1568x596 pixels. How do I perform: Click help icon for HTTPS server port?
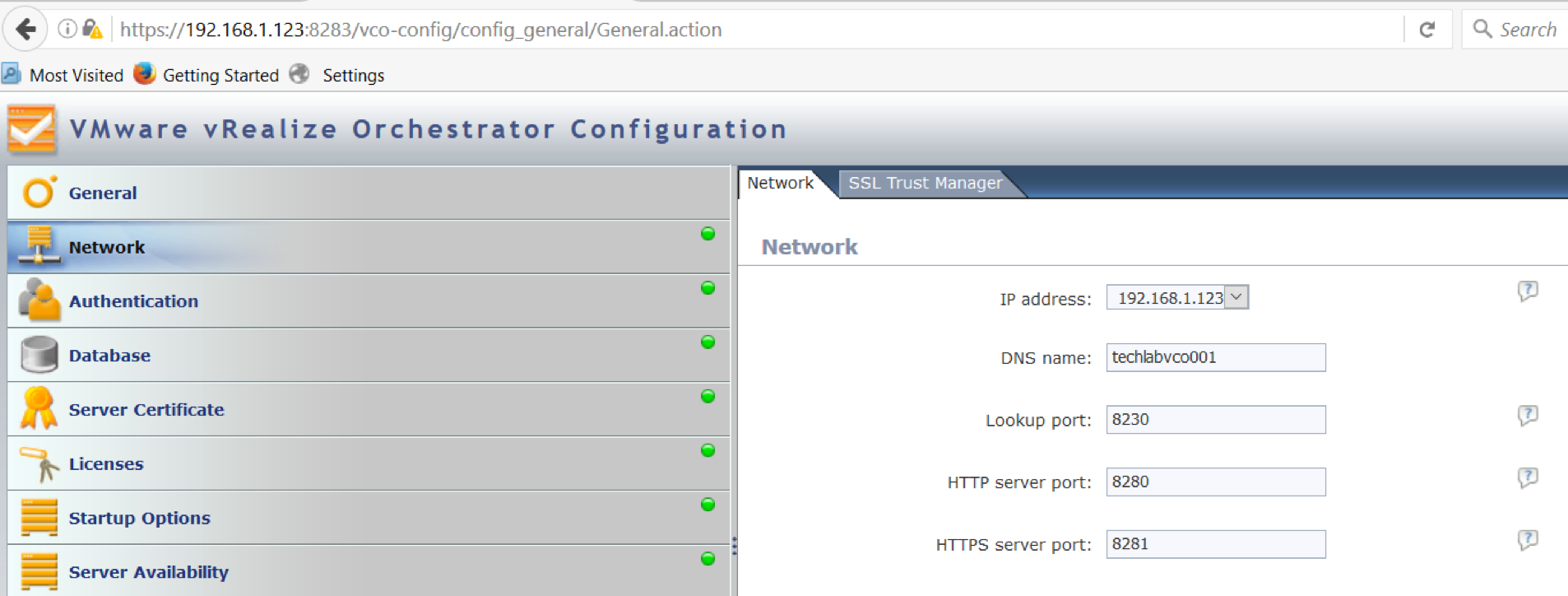(1528, 540)
